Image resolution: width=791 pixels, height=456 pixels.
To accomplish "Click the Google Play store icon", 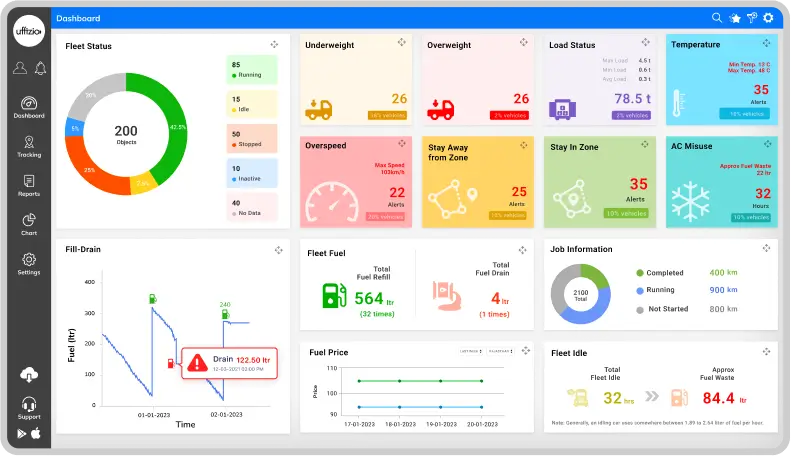I will 21,433.
